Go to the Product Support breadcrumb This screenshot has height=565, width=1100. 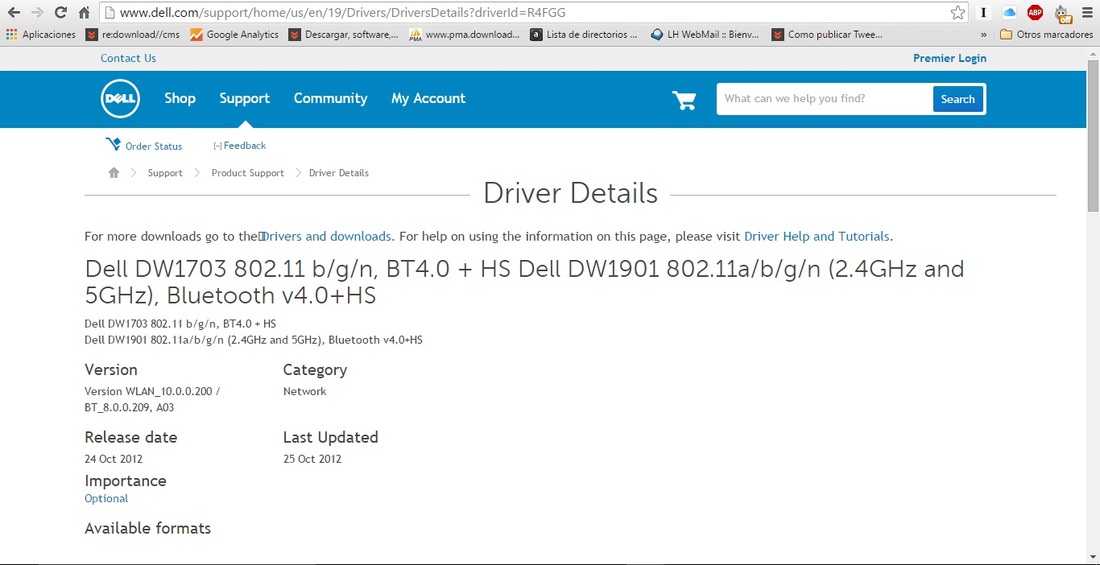tap(248, 173)
